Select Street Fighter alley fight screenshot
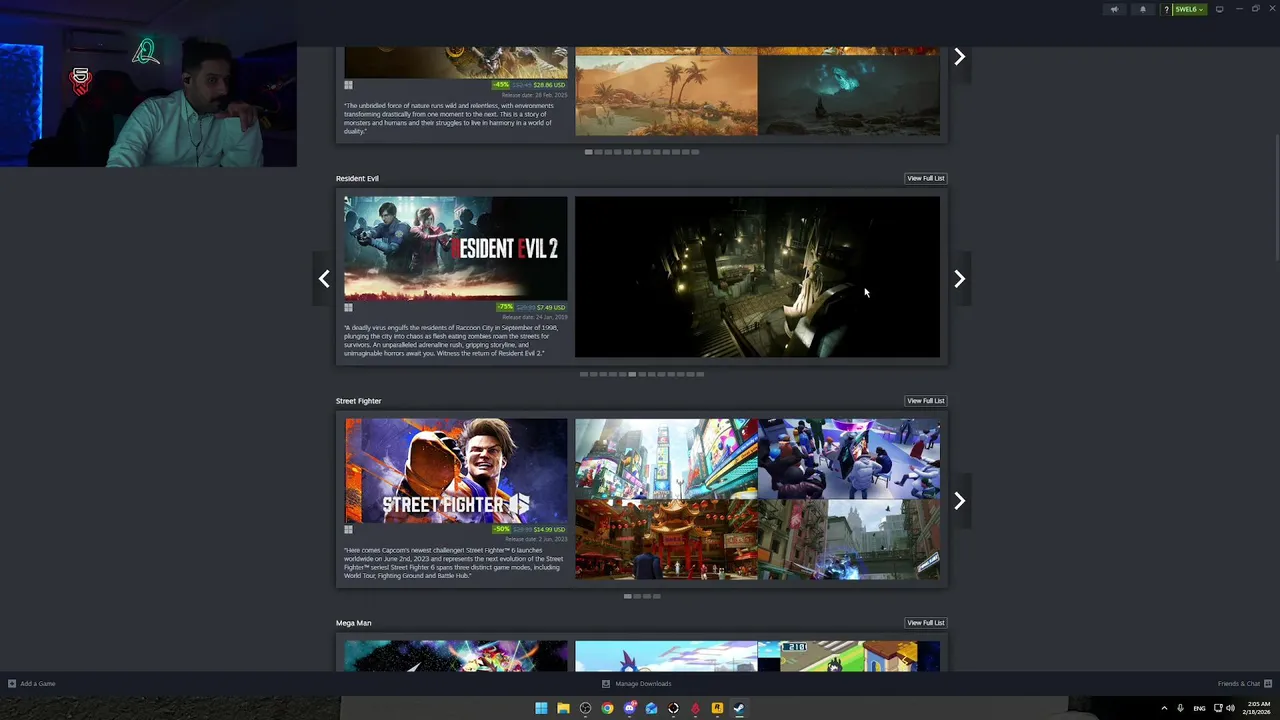Image resolution: width=1280 pixels, height=720 pixels. coord(849,540)
